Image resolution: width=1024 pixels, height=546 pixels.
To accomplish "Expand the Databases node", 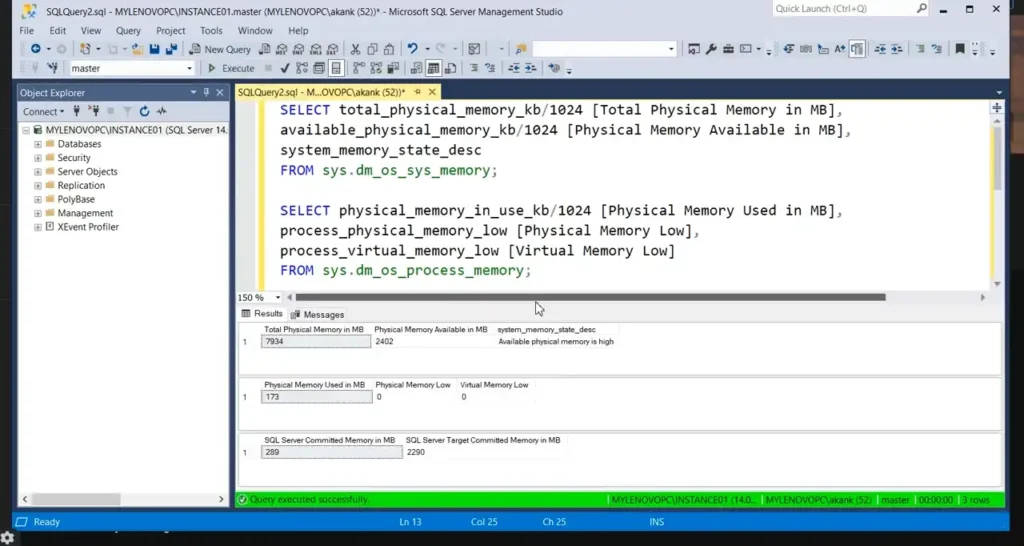I will [38, 144].
